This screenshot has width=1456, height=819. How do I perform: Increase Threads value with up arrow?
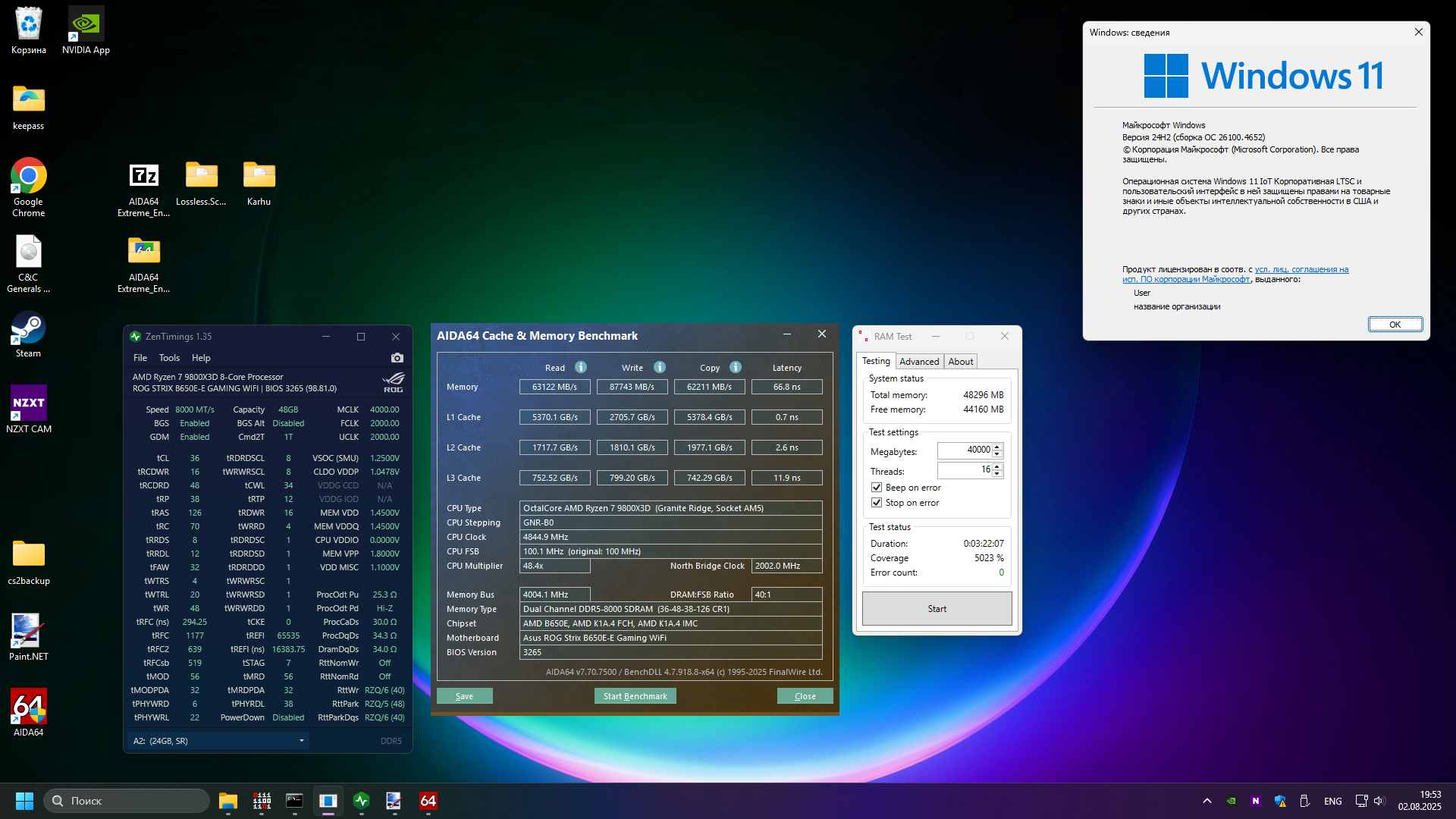pyautogui.click(x=997, y=466)
